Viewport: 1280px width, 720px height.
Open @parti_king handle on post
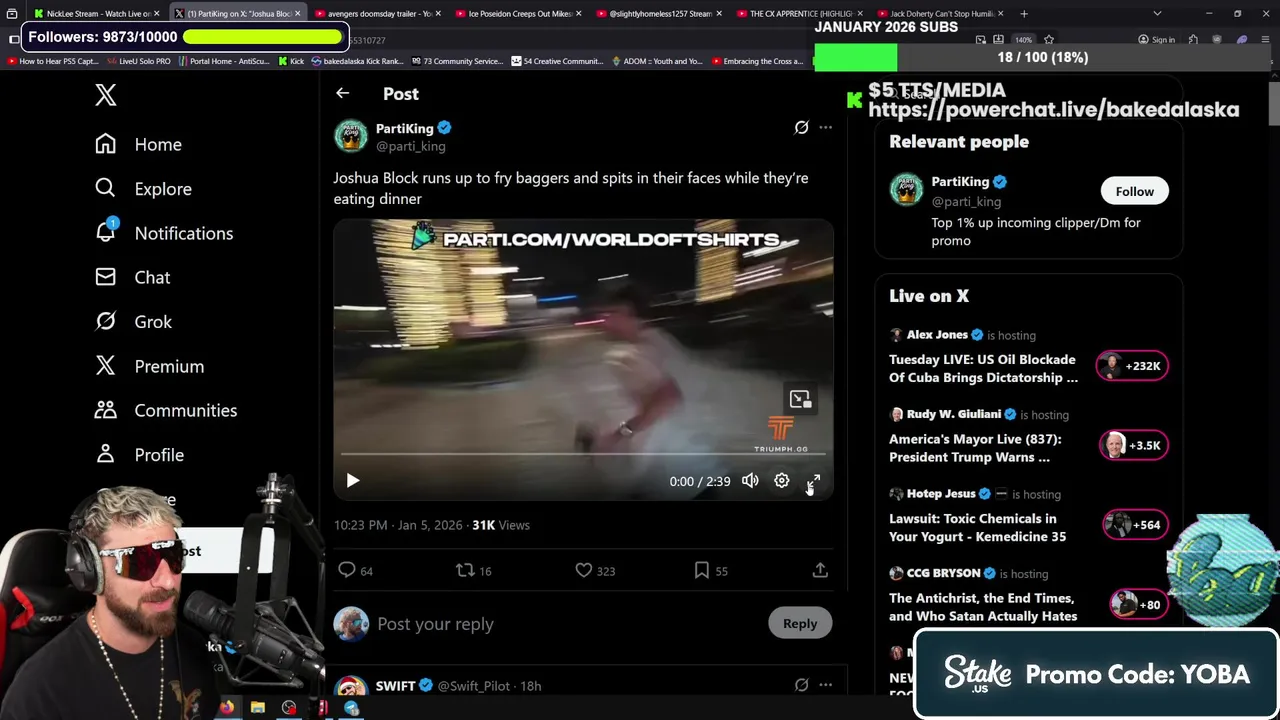pos(411,146)
